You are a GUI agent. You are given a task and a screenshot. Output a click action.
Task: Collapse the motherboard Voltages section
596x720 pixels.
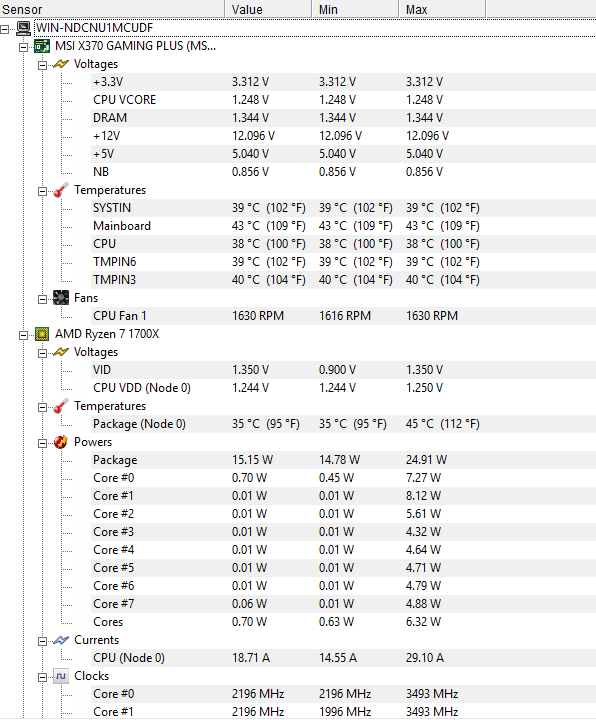coord(42,65)
